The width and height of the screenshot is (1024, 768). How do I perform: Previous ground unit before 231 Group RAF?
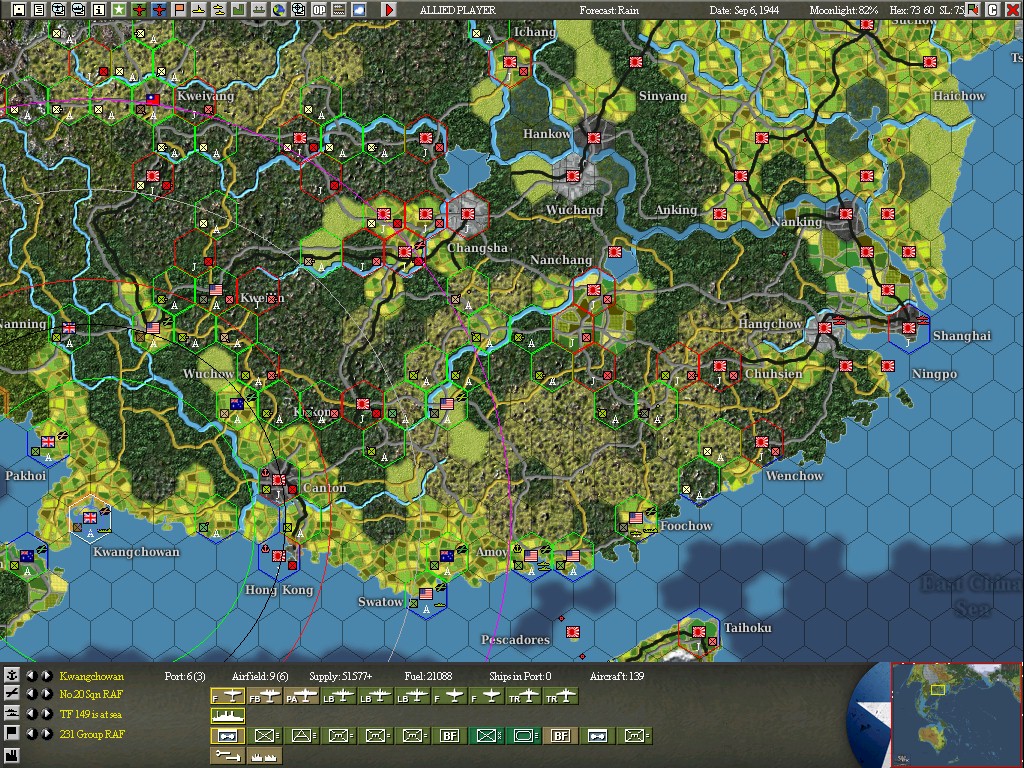pyautogui.click(x=31, y=733)
